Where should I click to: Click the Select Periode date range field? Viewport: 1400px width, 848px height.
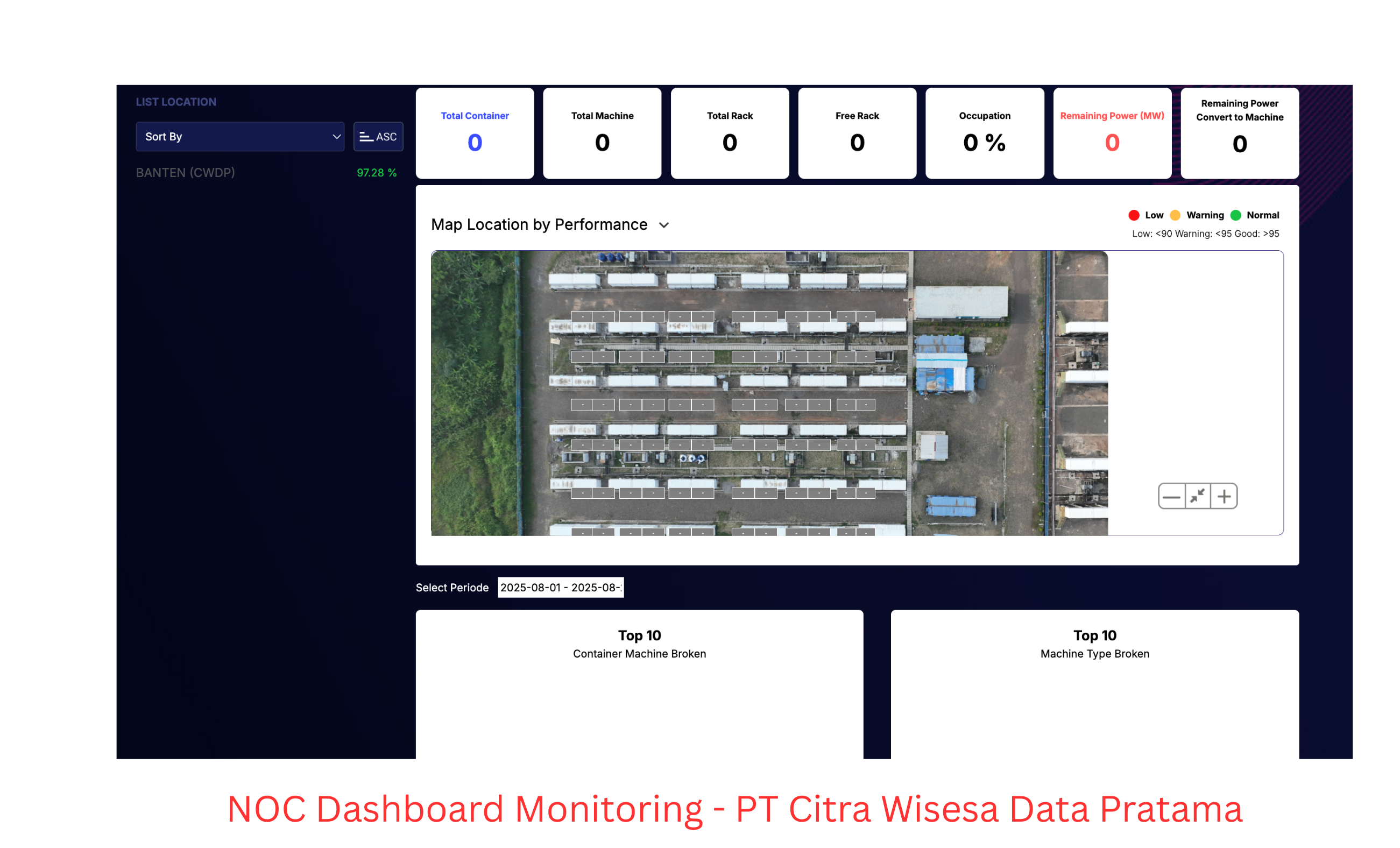(560, 587)
